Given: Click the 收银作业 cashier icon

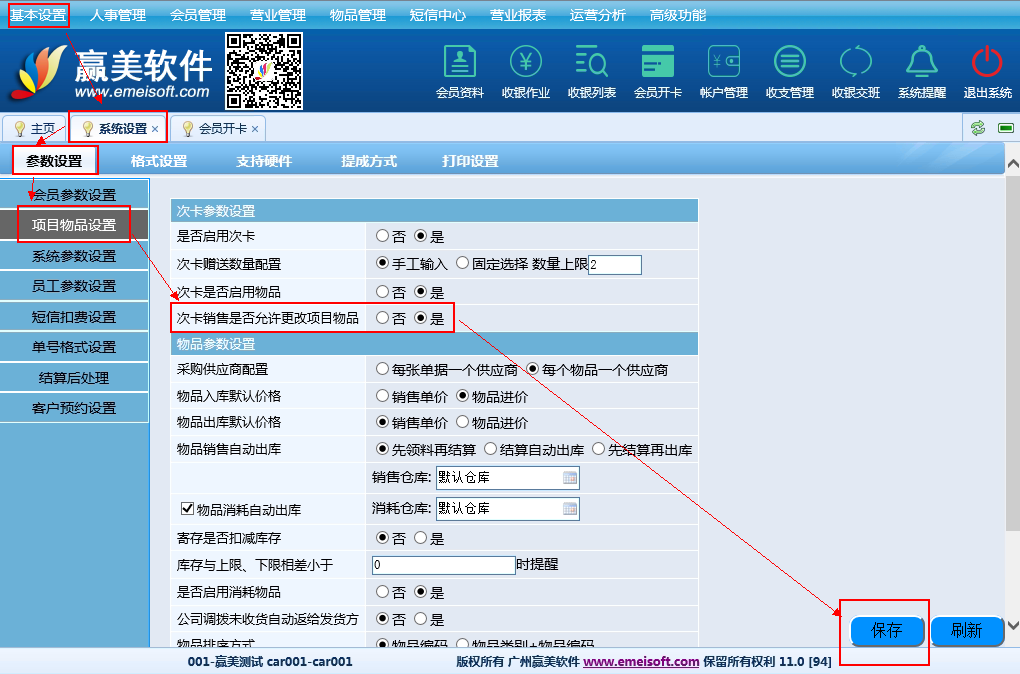Looking at the screenshot, I should 526,69.
